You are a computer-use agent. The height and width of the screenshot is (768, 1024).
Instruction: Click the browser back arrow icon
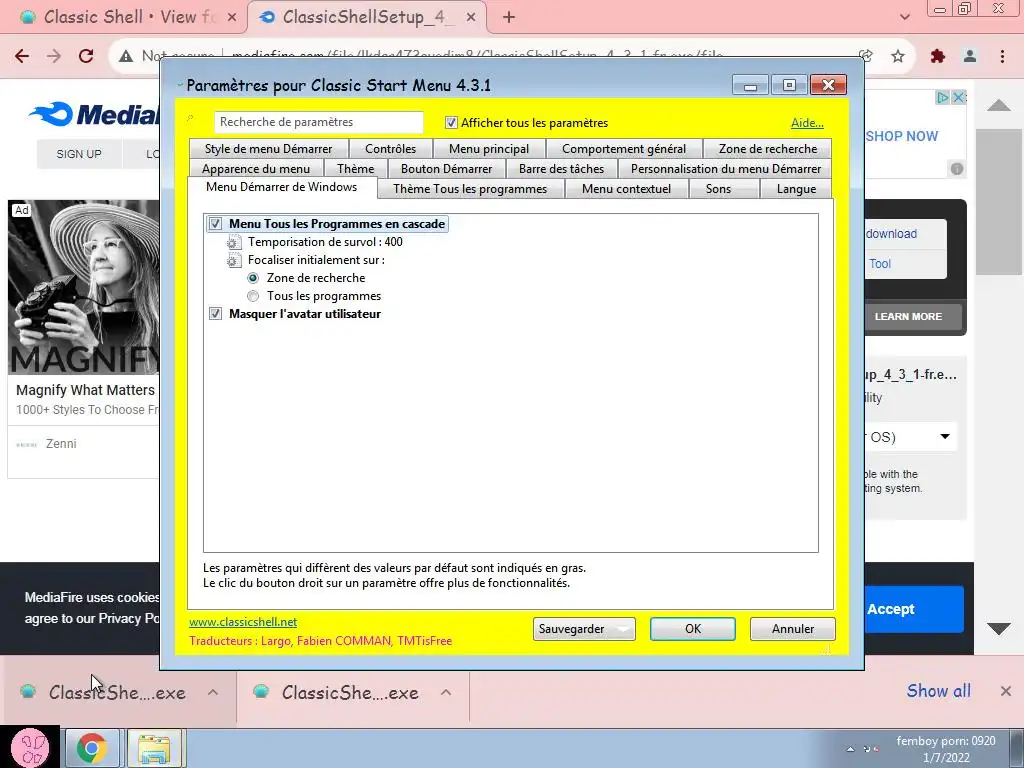click(22, 56)
